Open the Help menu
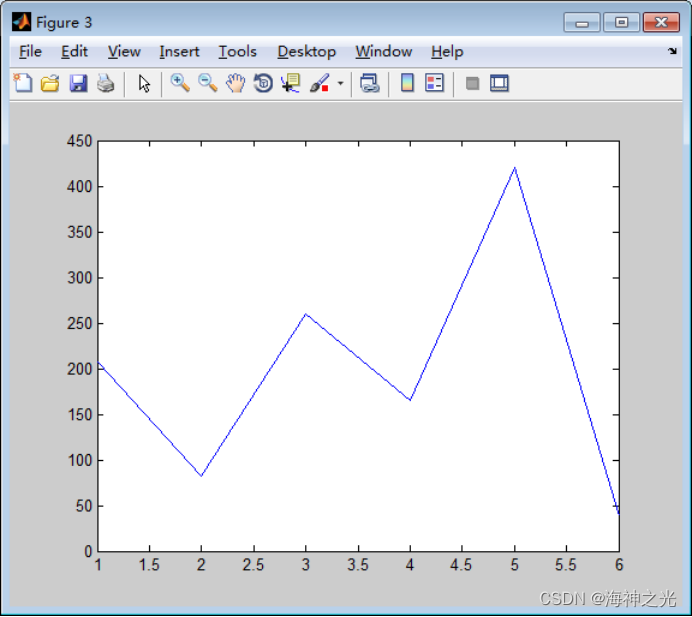This screenshot has width=692, height=617. (447, 52)
